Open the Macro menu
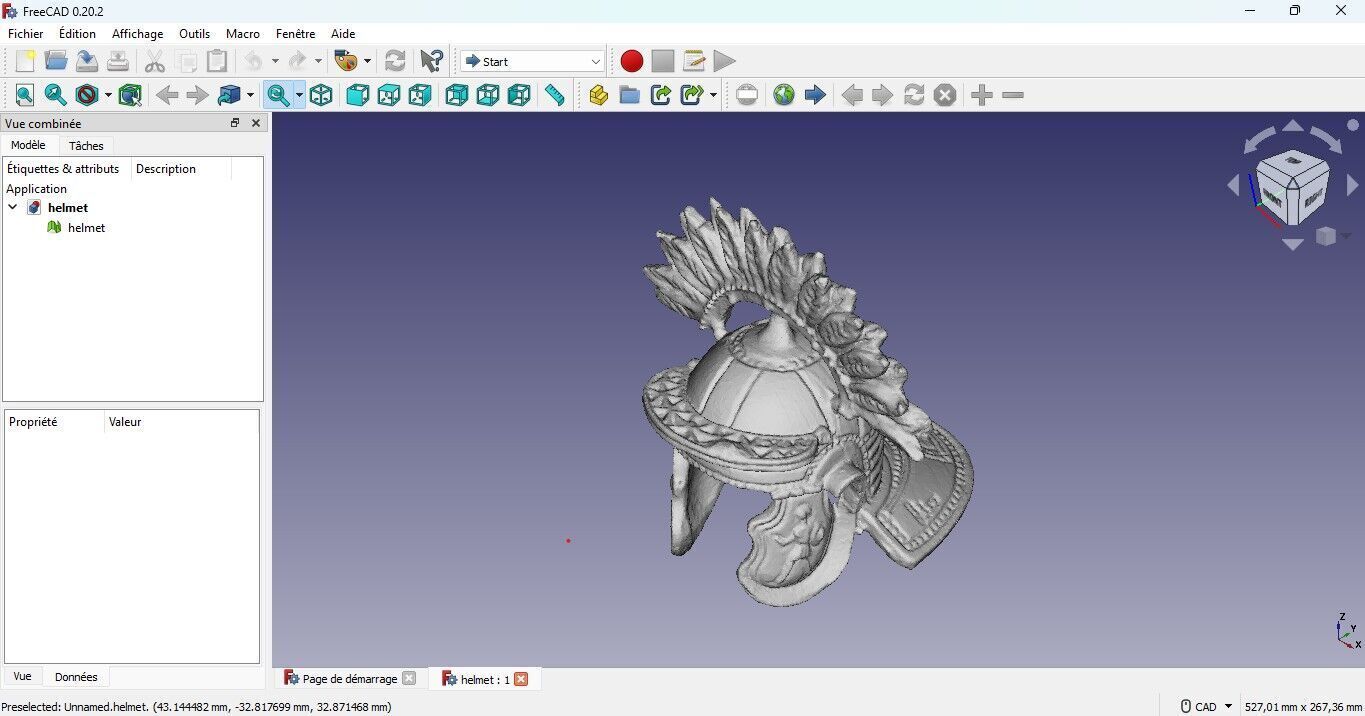 pos(243,33)
